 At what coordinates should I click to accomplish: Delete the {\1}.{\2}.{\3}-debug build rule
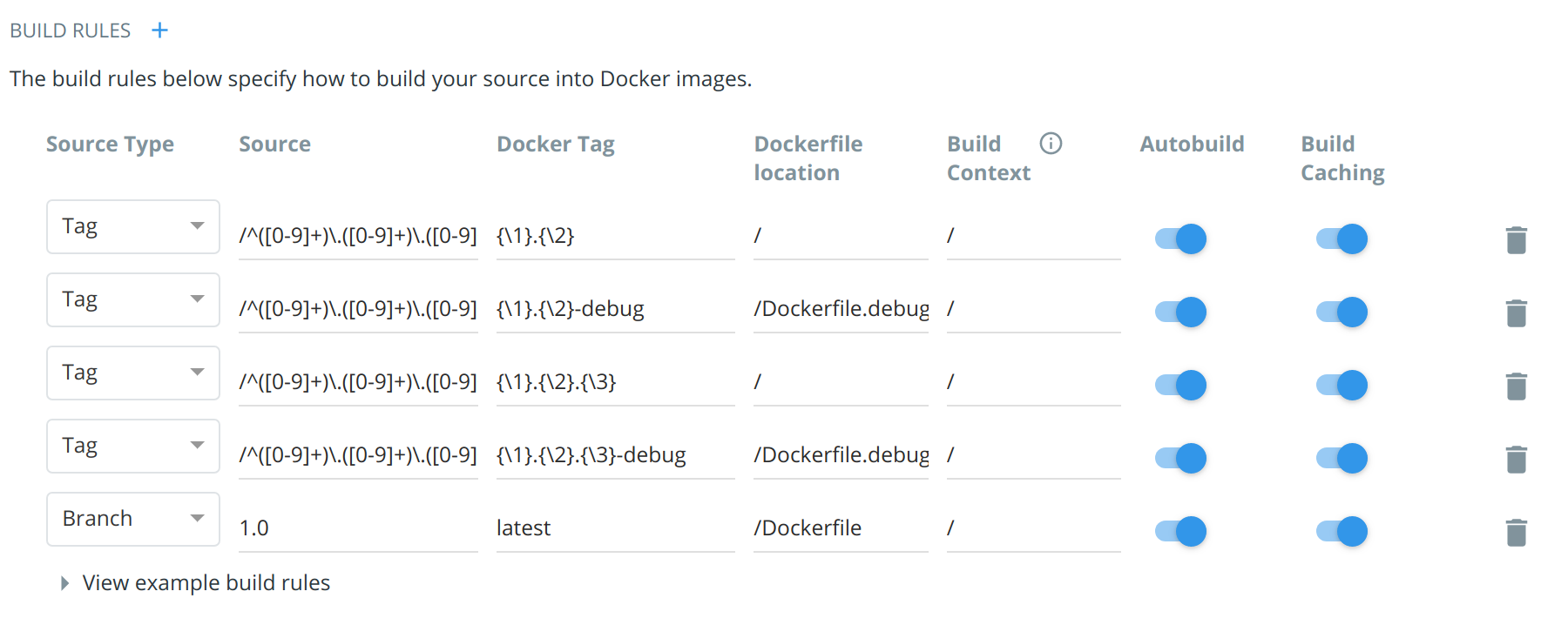tap(1516, 458)
